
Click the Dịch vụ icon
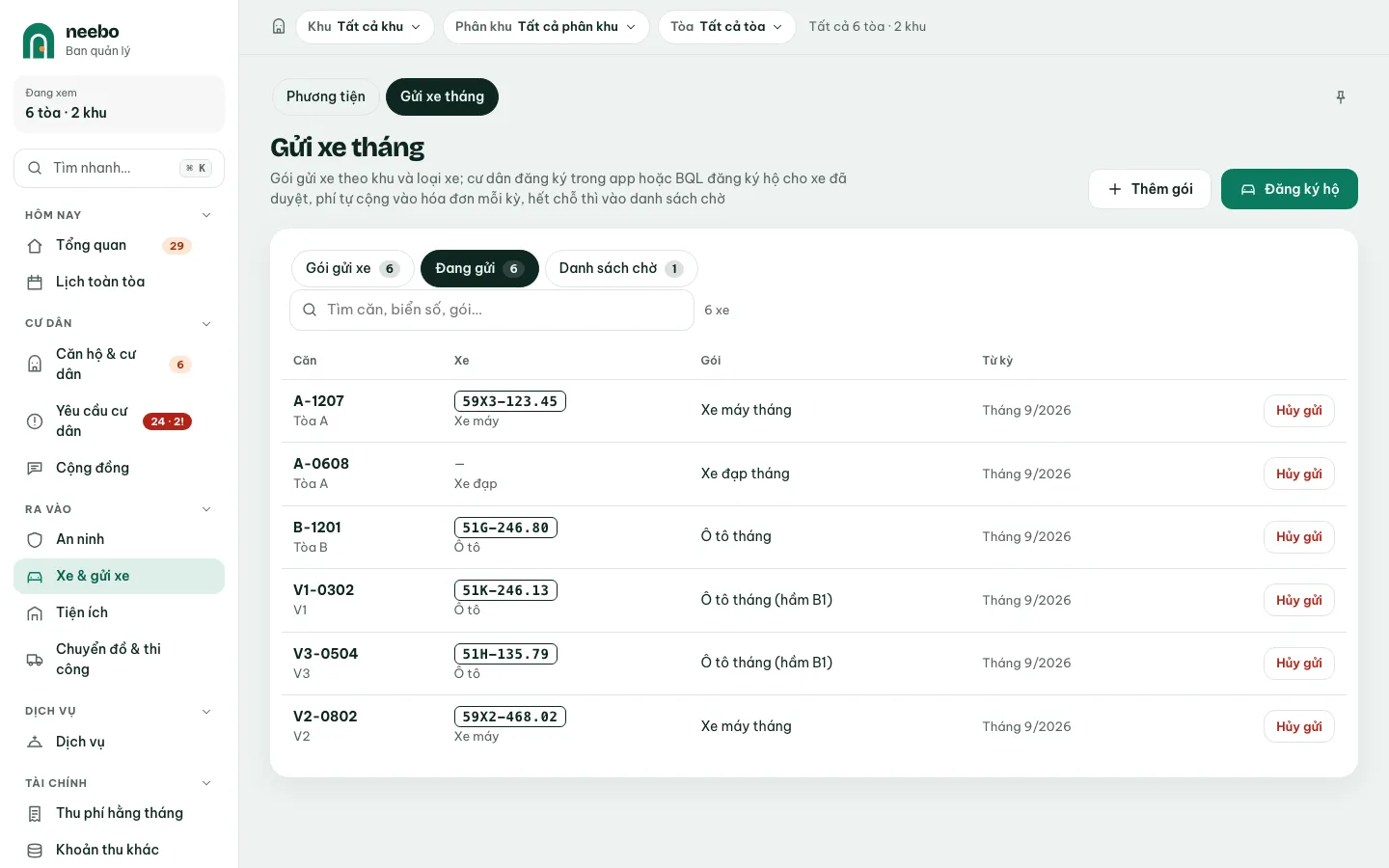pos(35,743)
